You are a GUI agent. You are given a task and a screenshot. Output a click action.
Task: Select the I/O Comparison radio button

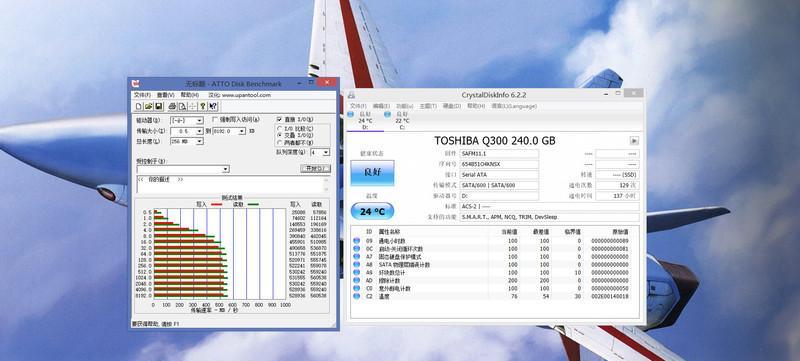[x=279, y=128]
